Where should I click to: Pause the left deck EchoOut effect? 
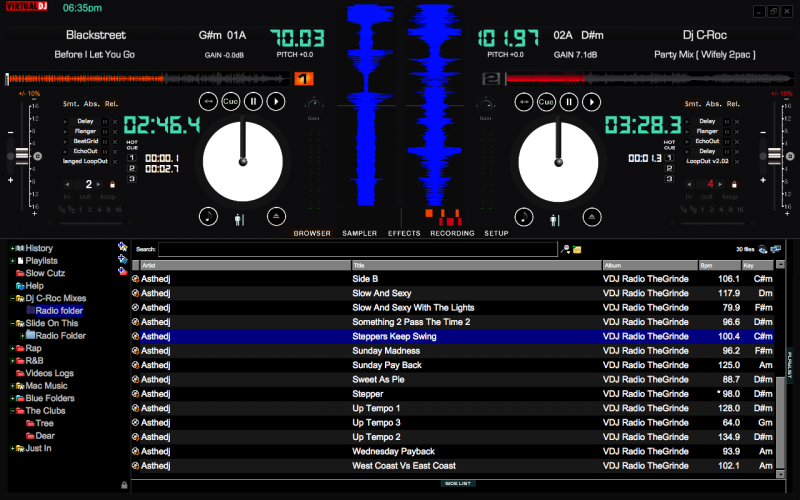pyautogui.click(x=105, y=152)
